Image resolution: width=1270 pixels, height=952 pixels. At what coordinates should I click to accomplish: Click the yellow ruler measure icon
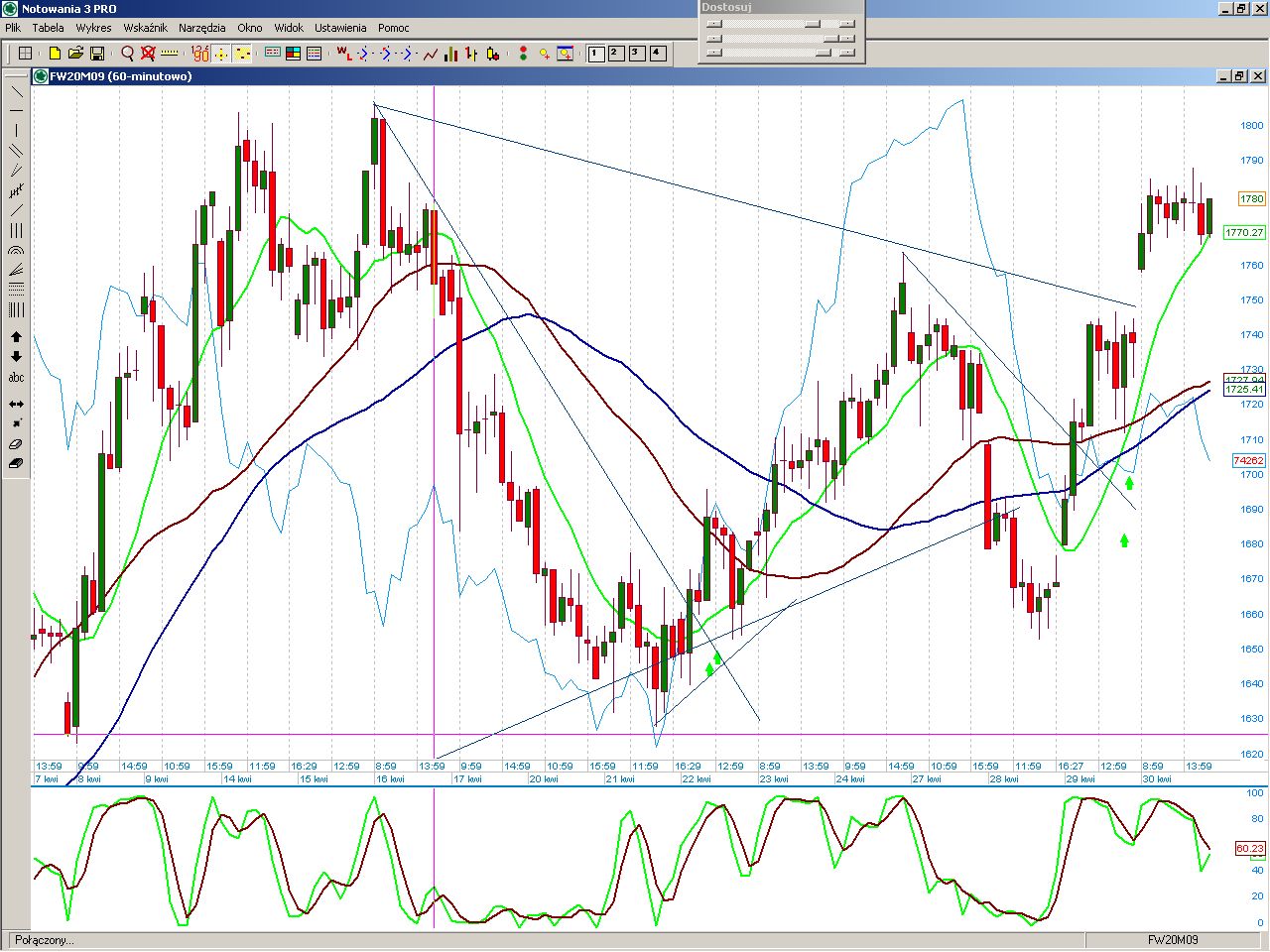[x=170, y=54]
